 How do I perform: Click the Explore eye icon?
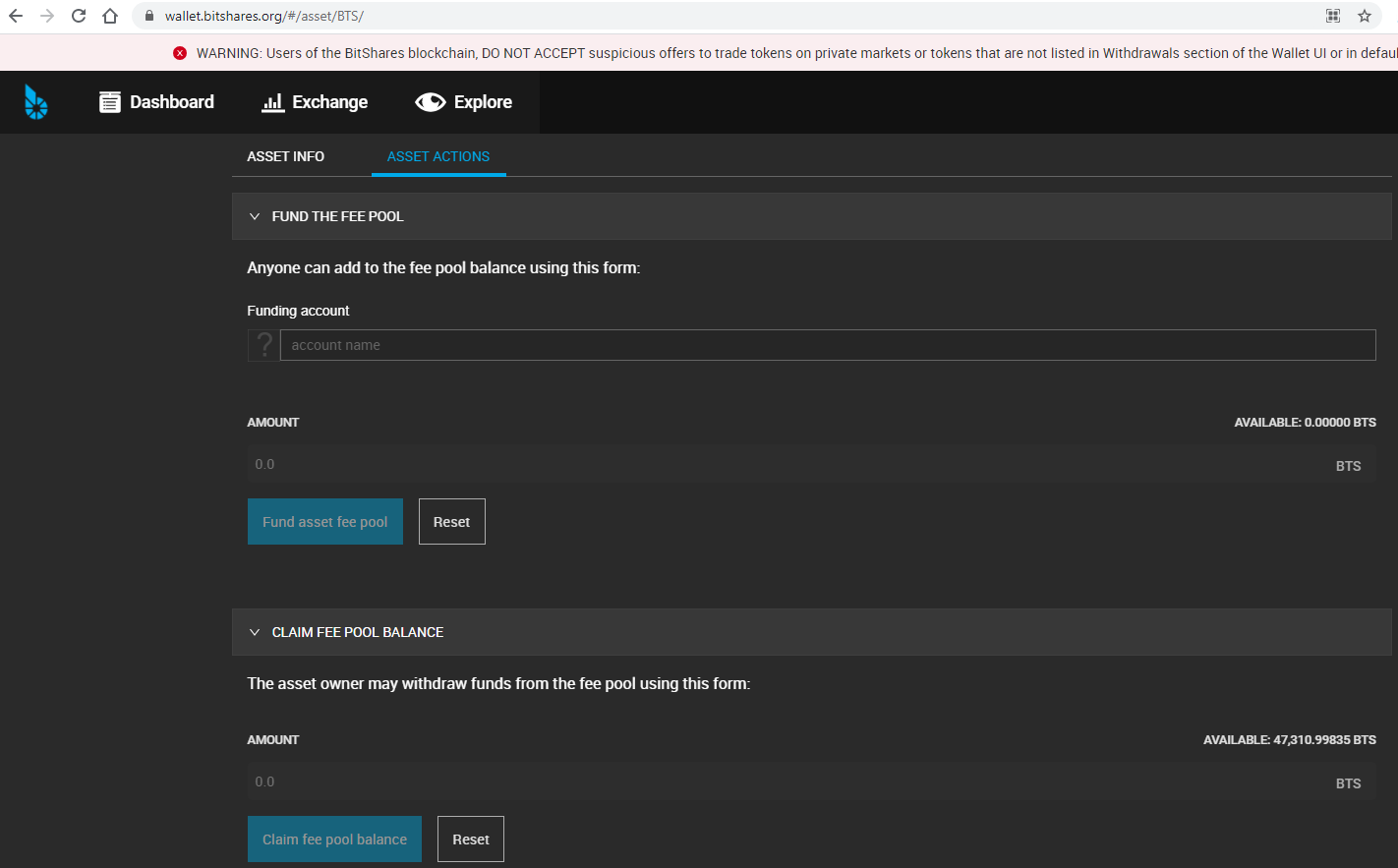[x=431, y=102]
